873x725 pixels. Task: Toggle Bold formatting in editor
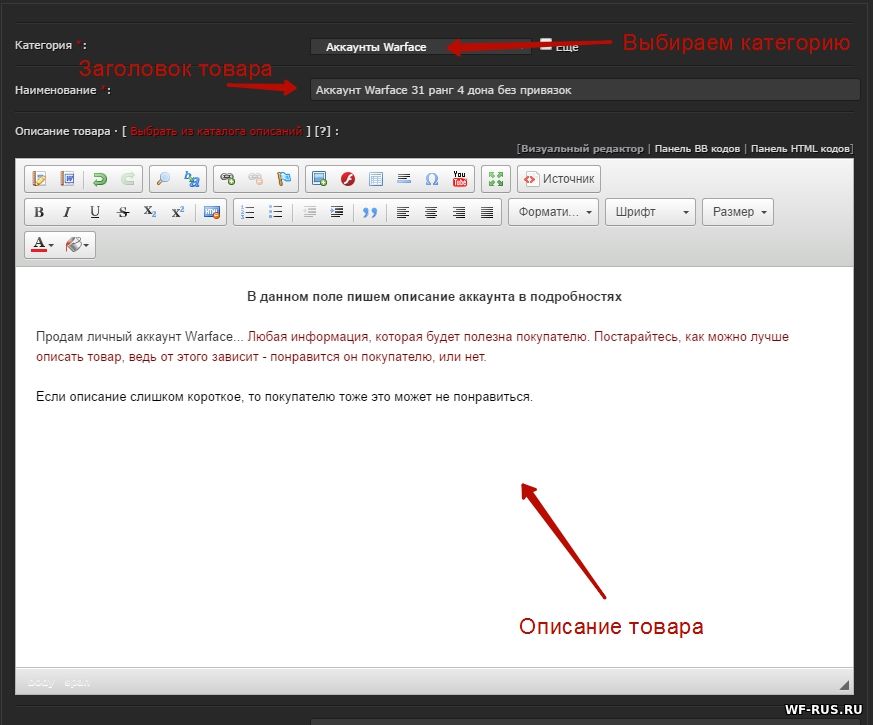(39, 212)
